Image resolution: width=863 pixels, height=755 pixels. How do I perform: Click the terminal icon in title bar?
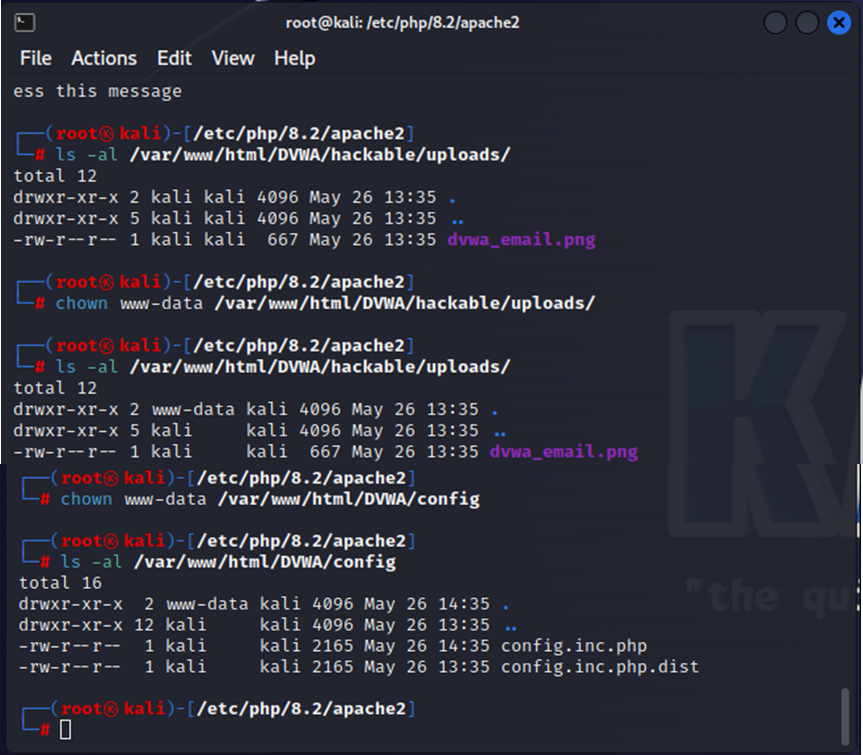tap(25, 23)
